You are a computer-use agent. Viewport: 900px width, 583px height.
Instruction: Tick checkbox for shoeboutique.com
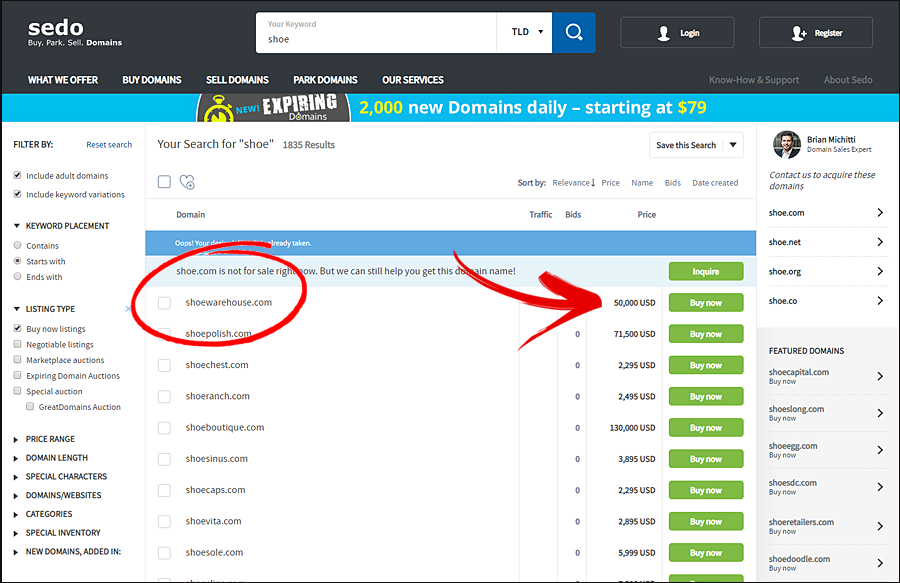tap(164, 427)
